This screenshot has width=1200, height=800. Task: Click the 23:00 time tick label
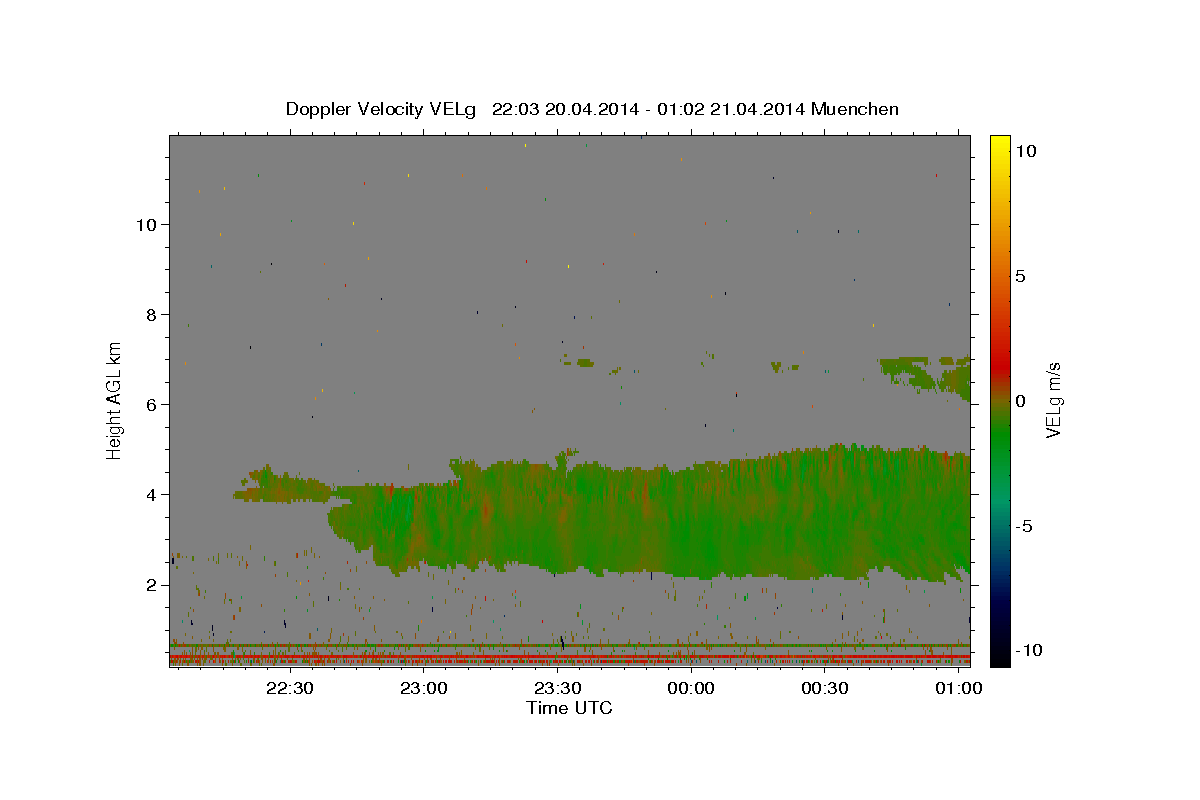pos(423,688)
